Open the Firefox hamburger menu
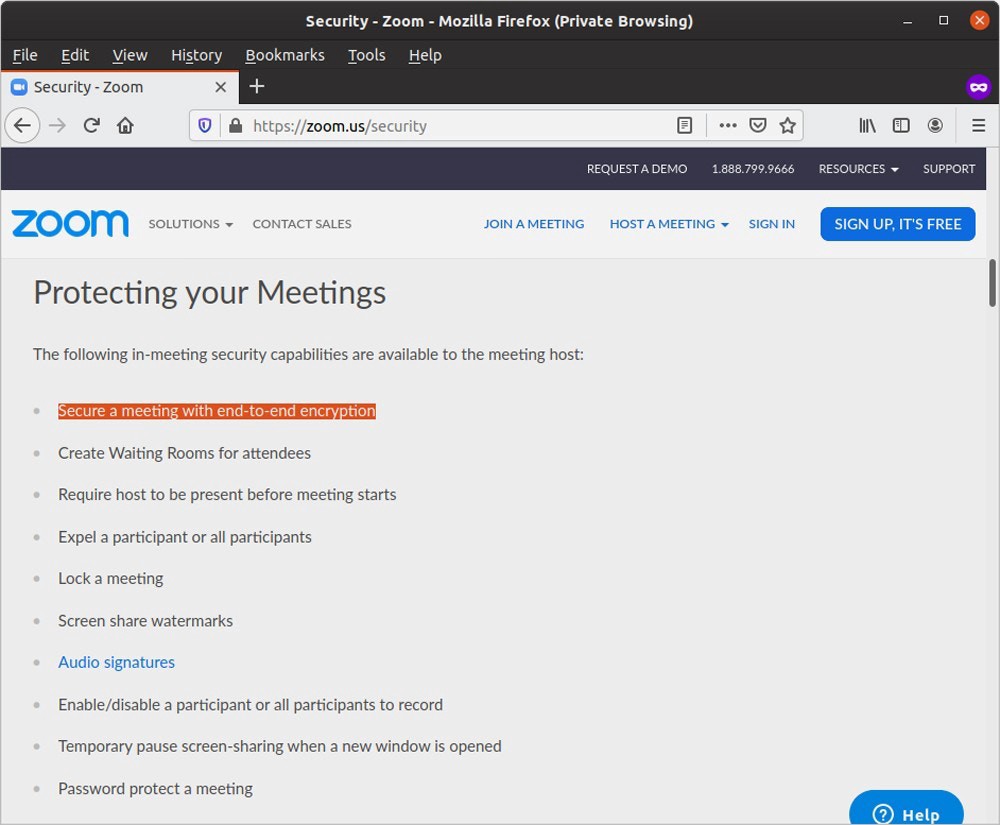 [979, 126]
